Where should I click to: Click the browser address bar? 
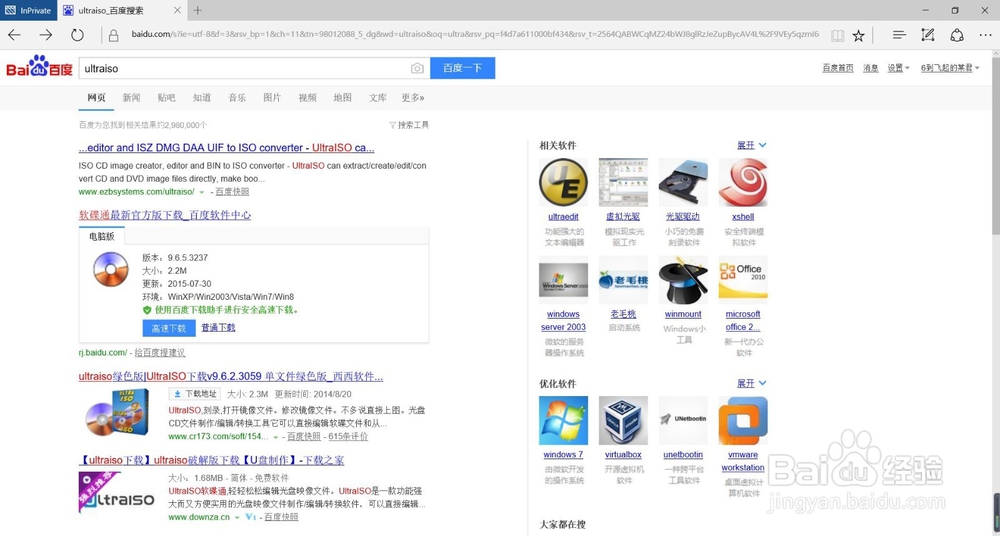click(475, 35)
